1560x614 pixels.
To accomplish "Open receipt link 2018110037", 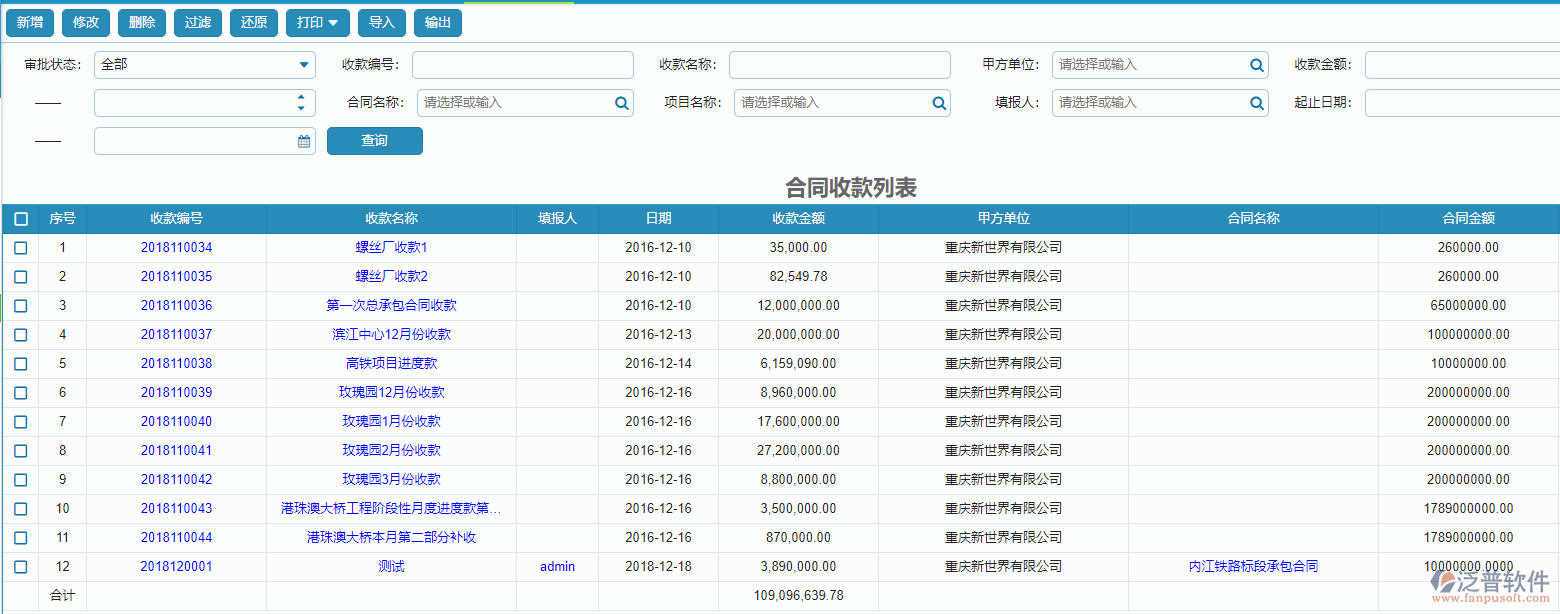I will [x=175, y=334].
